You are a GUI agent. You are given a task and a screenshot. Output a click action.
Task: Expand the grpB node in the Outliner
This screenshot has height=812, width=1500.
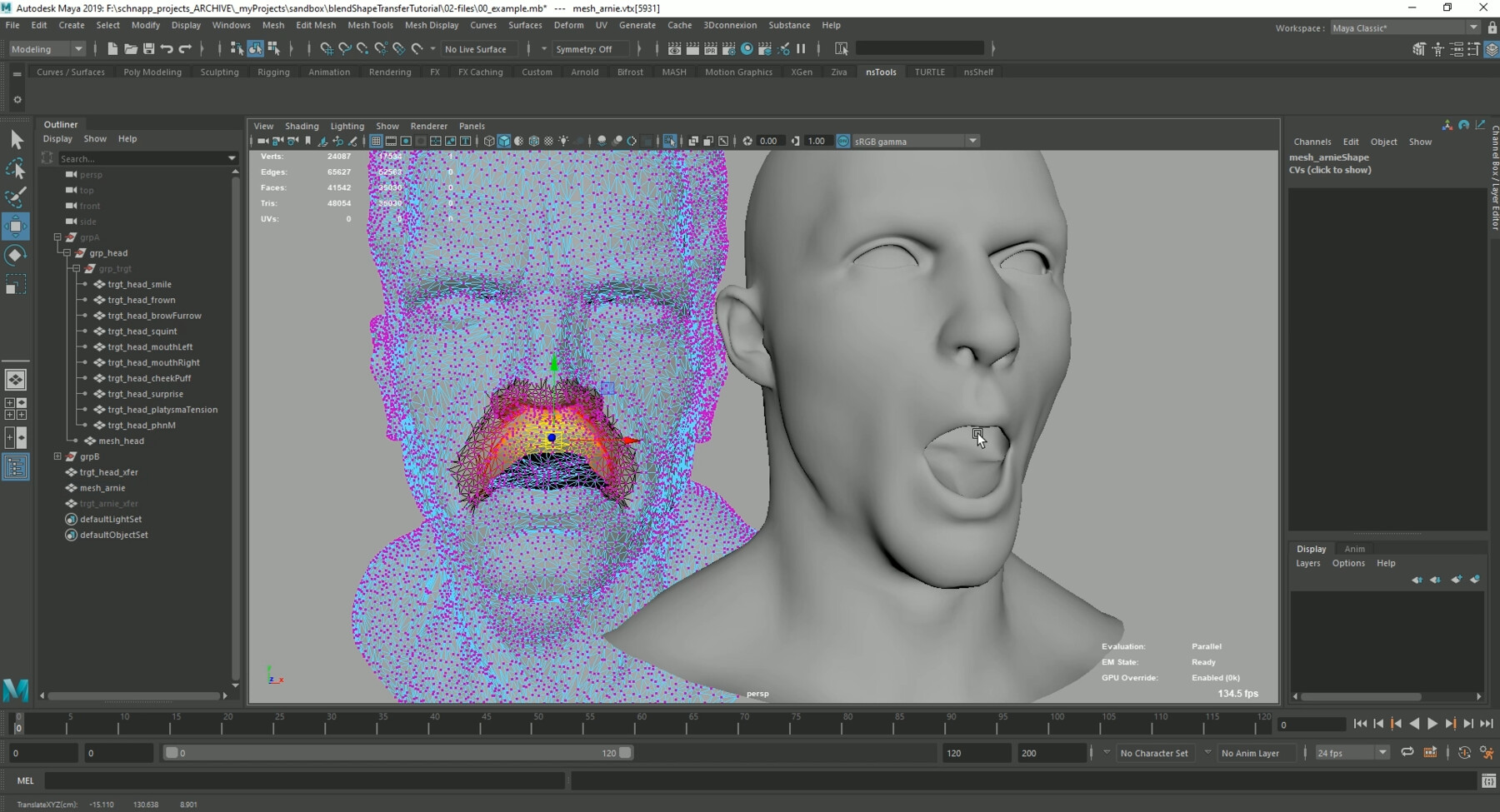tap(57, 456)
